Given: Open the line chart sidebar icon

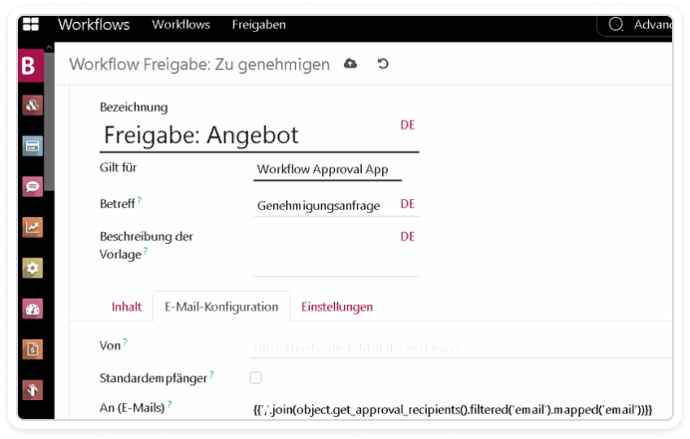Looking at the screenshot, I should 32,227.
